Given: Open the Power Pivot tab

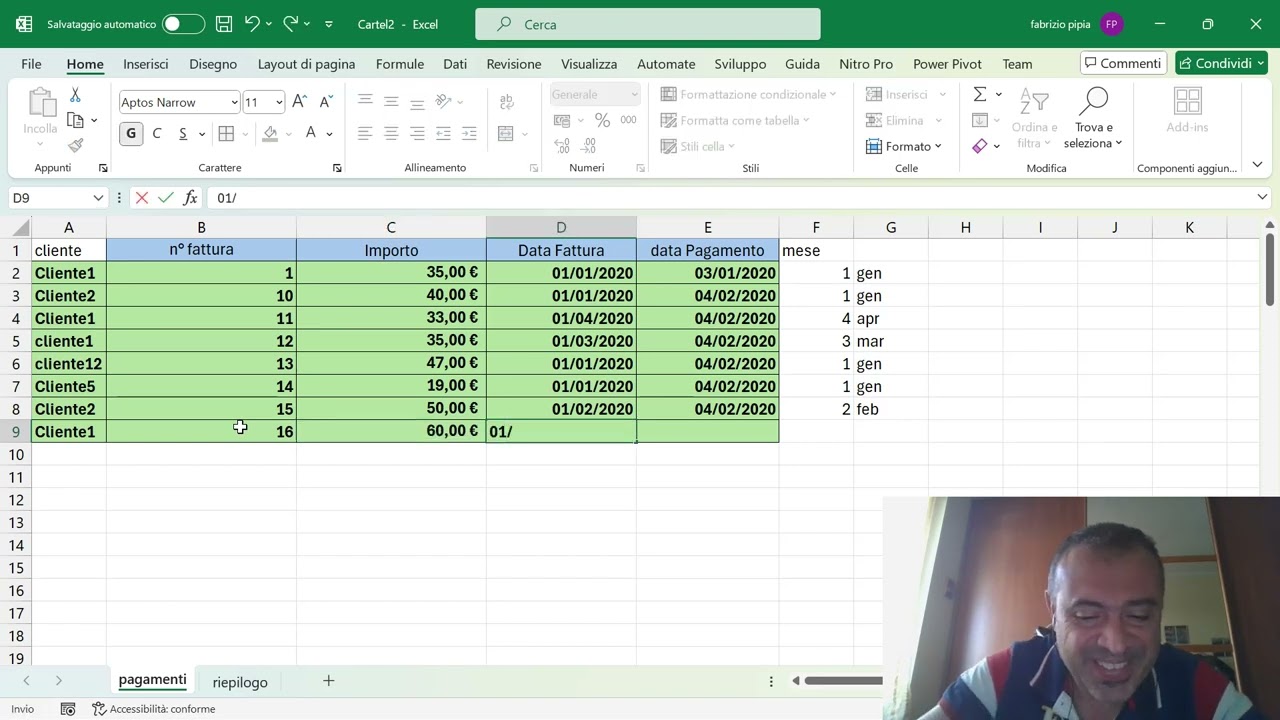Looking at the screenshot, I should click(947, 64).
